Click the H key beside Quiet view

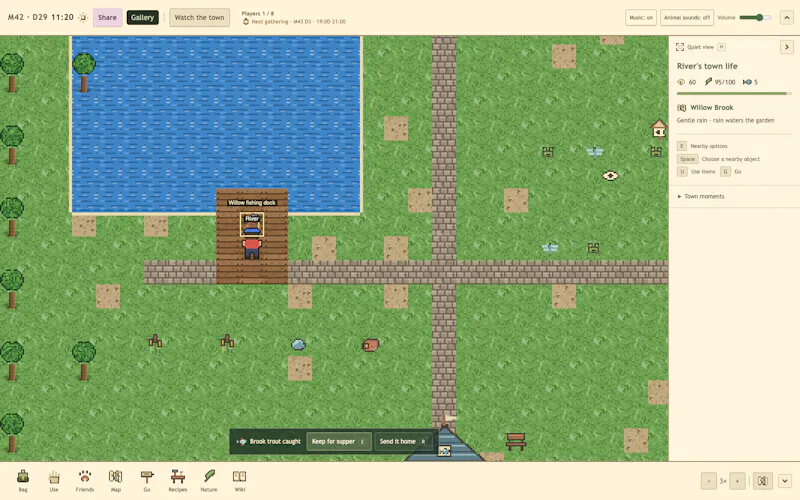[721, 47]
